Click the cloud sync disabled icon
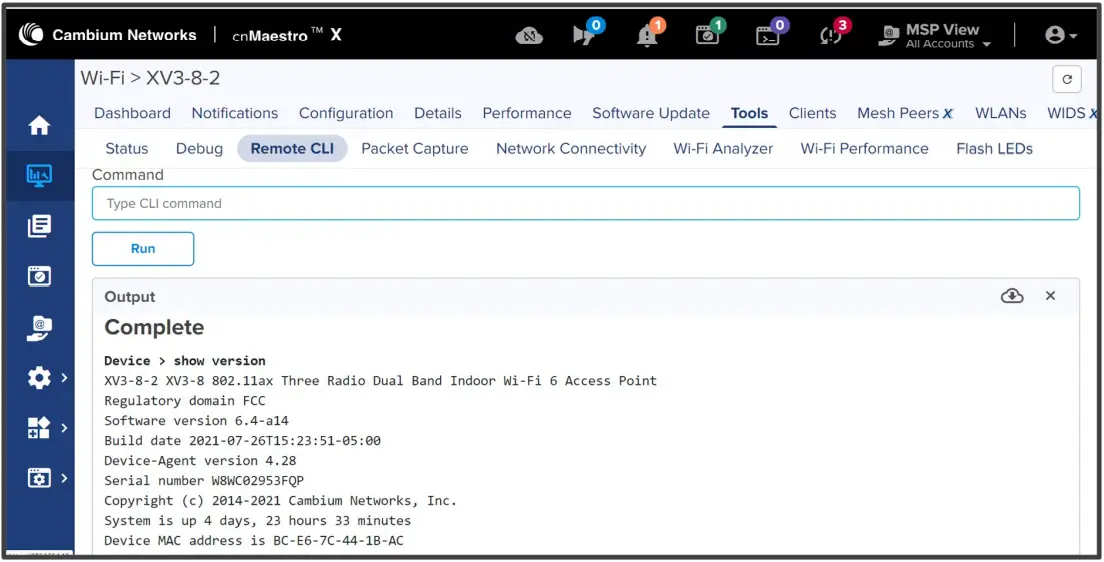 point(529,35)
